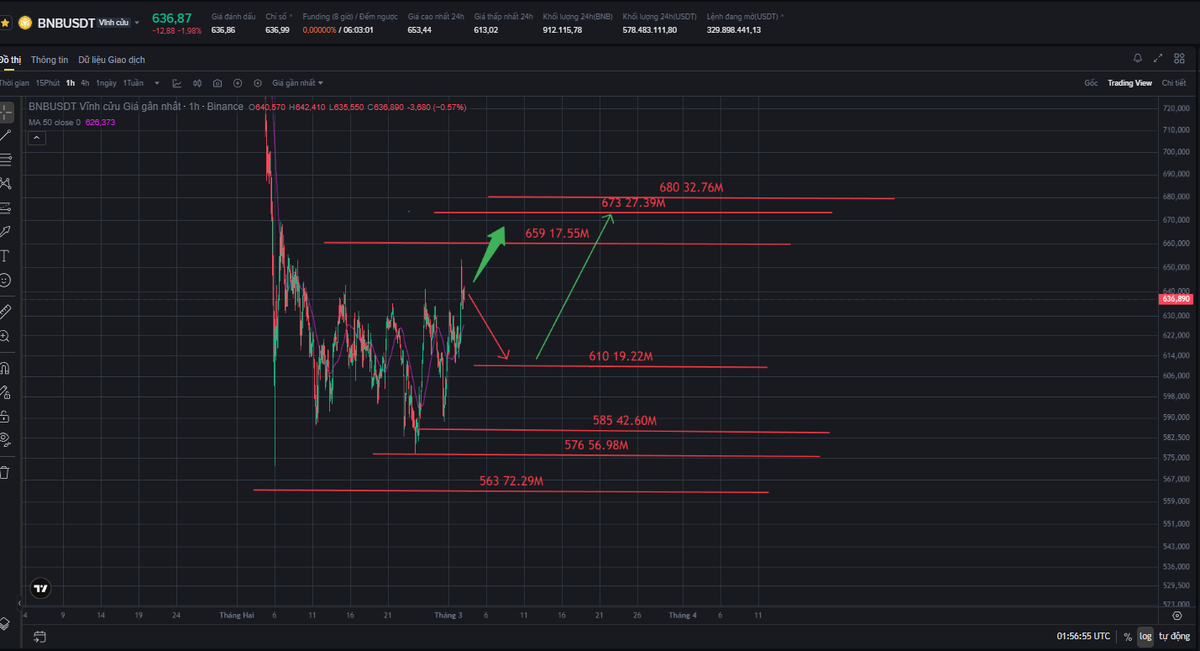Select the '585 42.60M' level label

[624, 421]
